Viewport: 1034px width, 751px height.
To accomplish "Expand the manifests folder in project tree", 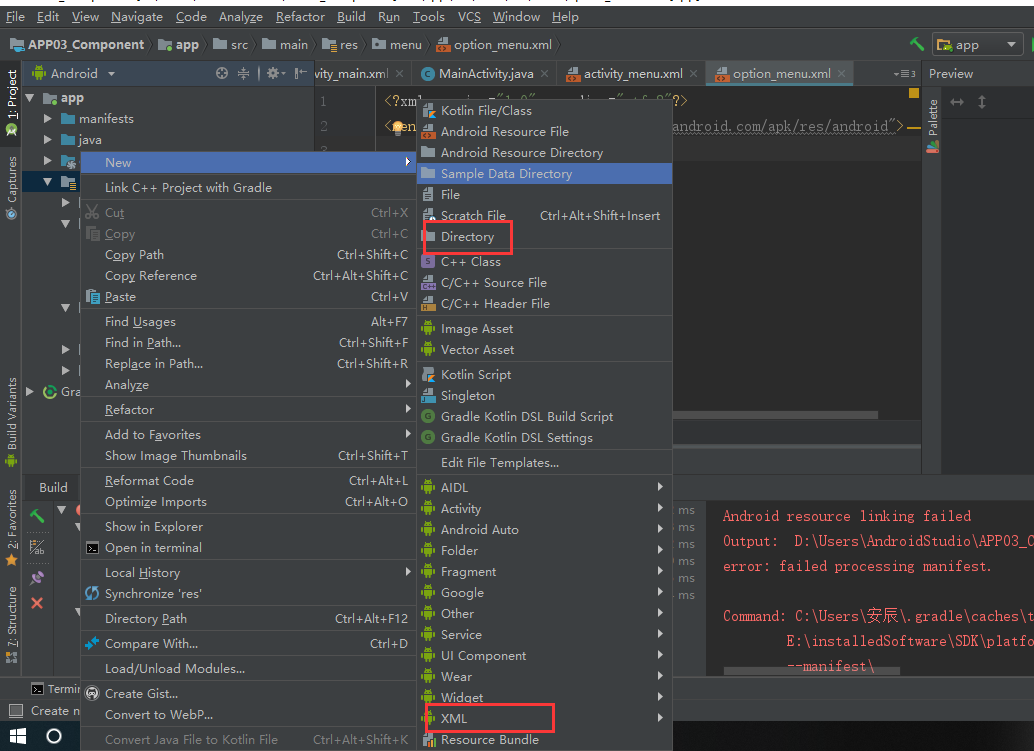I will tap(47, 118).
